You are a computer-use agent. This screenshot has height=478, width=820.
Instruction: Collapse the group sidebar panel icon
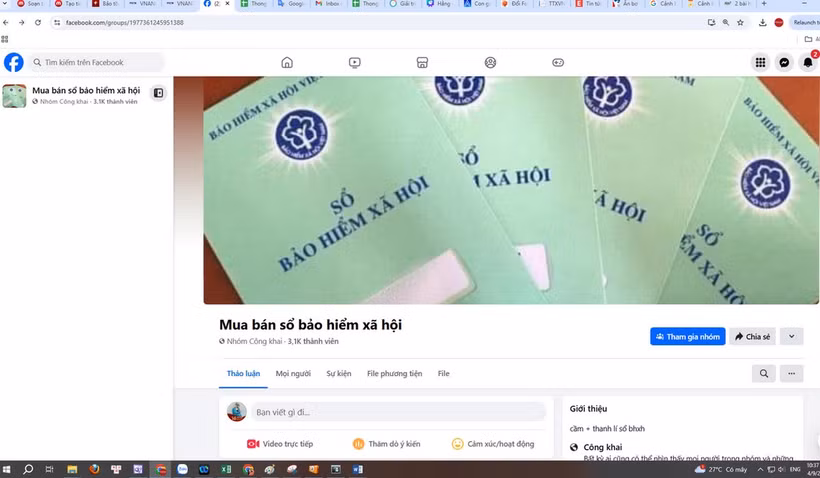tap(158, 93)
